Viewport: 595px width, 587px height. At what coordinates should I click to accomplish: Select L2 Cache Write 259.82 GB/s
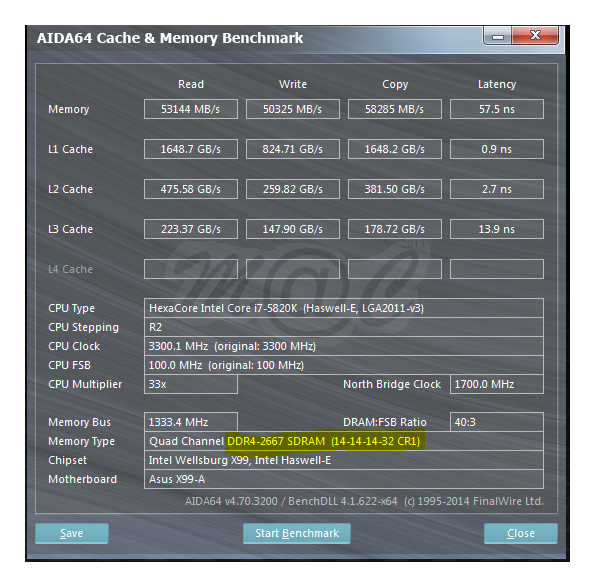[x=293, y=189]
